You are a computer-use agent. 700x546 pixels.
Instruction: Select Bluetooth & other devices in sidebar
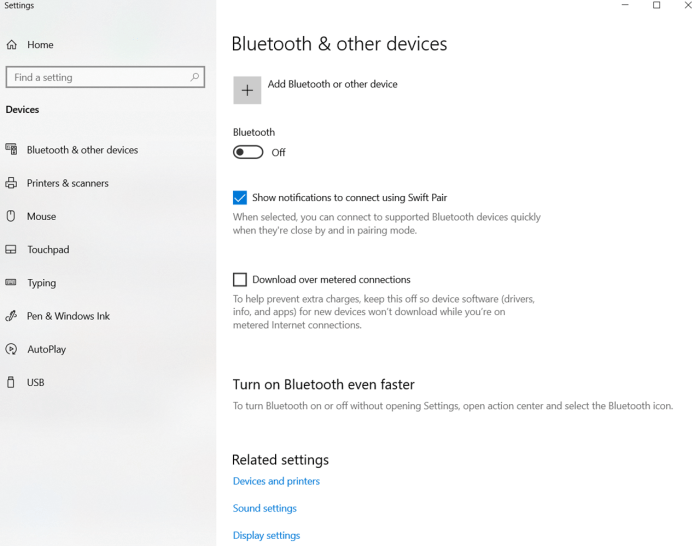(82, 150)
